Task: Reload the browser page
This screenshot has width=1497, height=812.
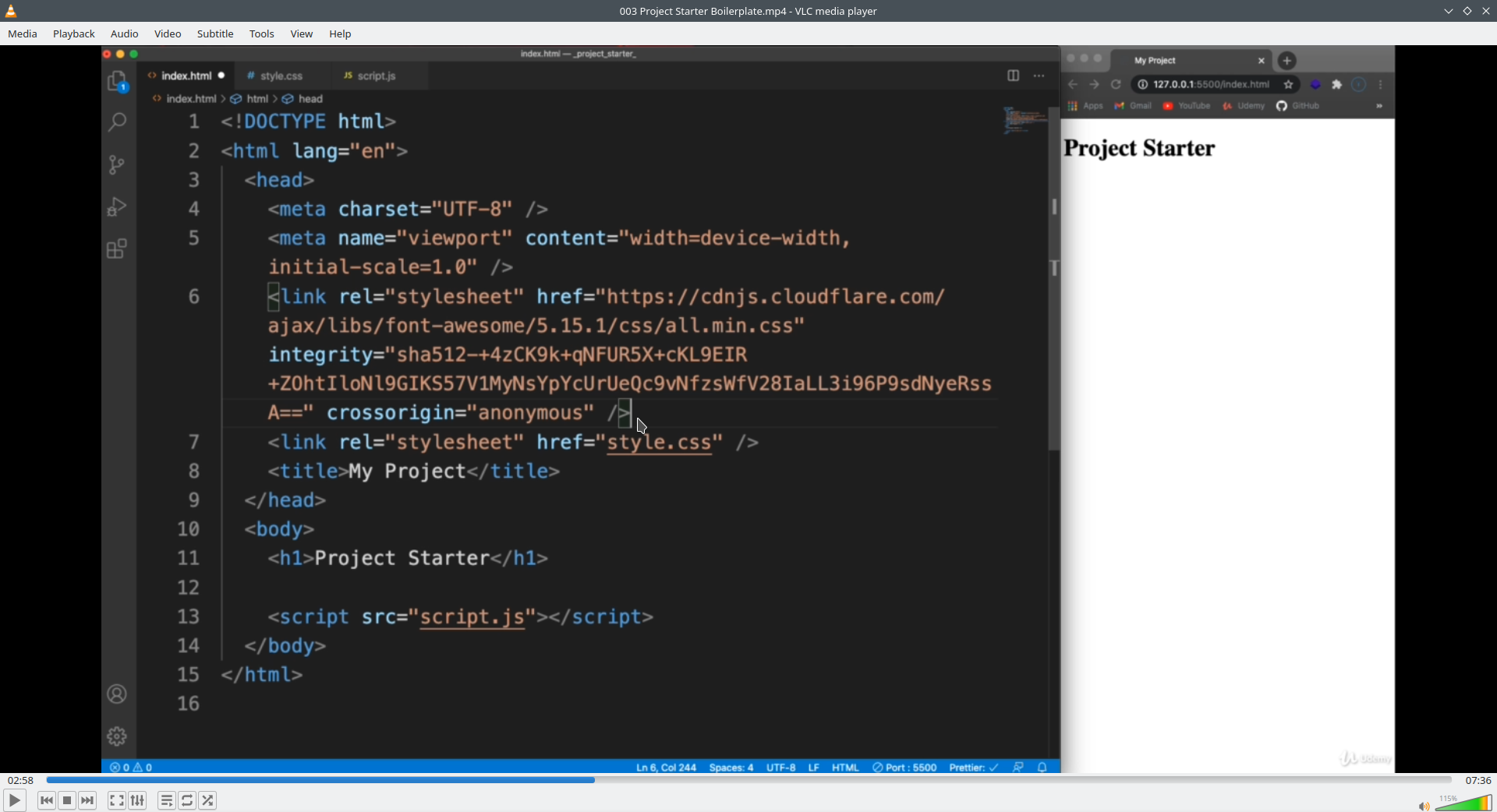Action: 1116,84
